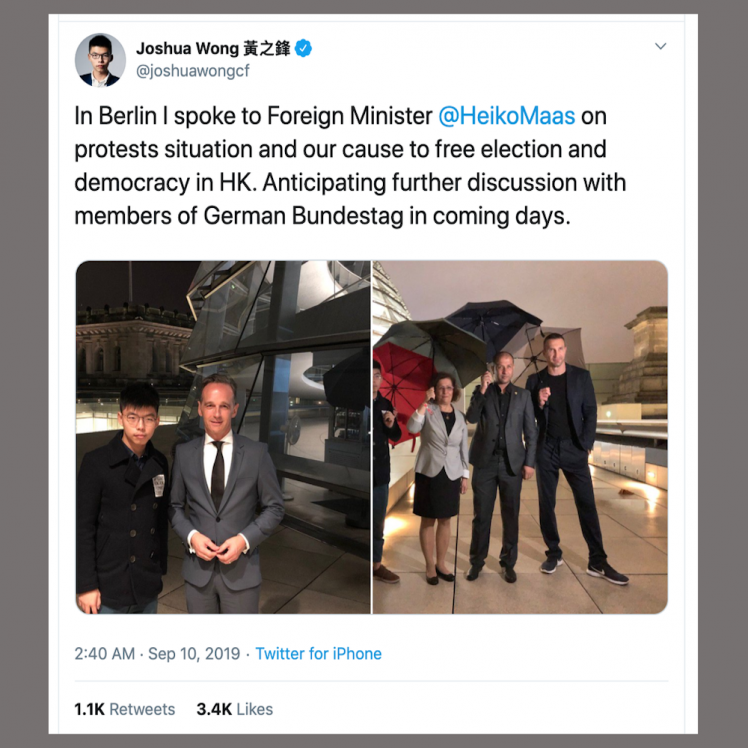Open the 2:40 AM timestamp

[104, 654]
